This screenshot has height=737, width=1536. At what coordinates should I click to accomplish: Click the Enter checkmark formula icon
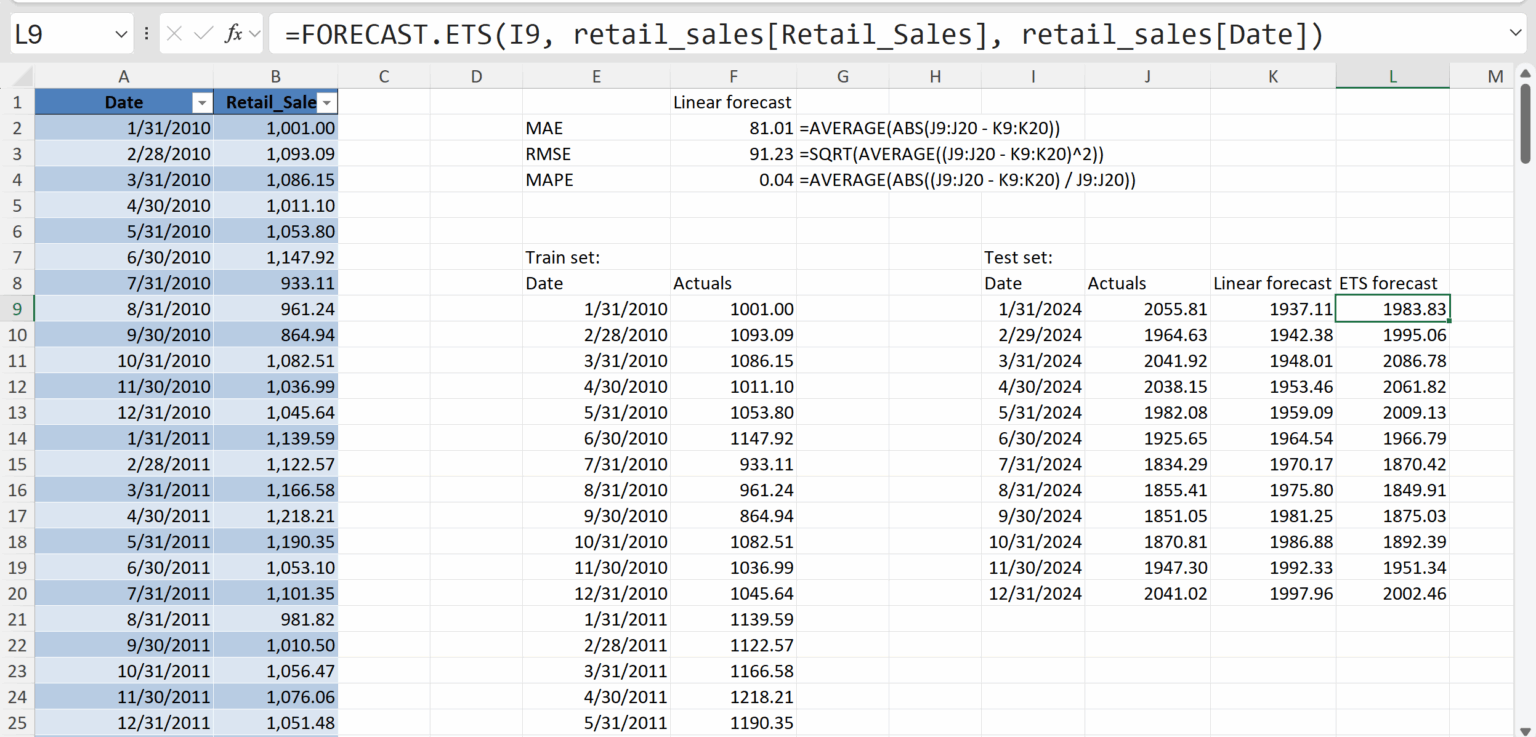pyautogui.click(x=203, y=34)
